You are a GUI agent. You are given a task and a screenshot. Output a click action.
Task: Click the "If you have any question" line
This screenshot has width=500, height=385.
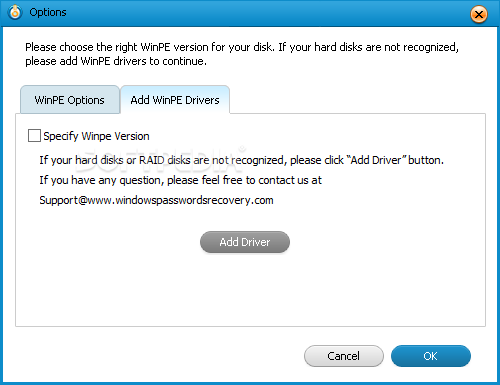[180, 180]
